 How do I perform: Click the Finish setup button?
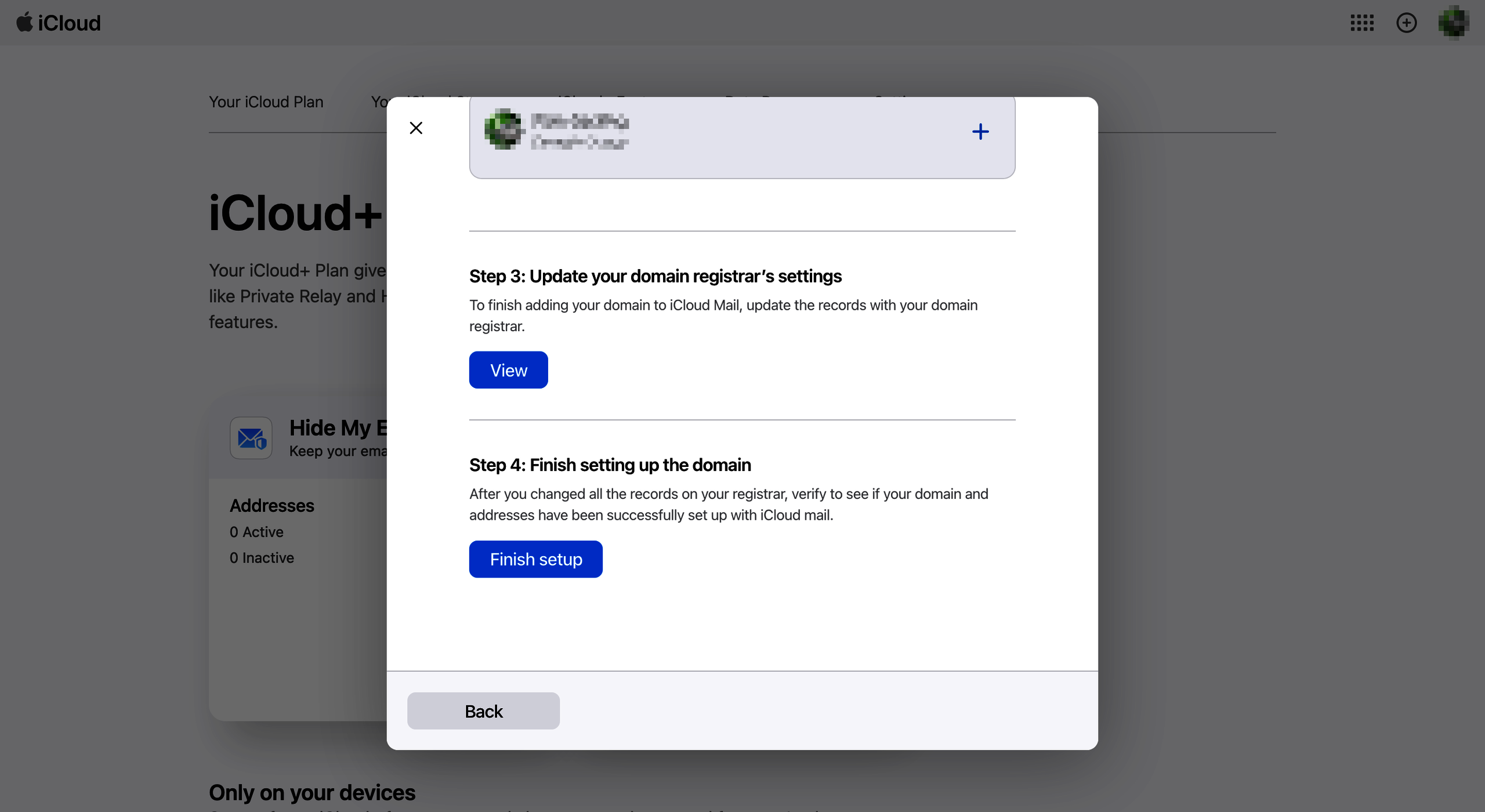(535, 559)
